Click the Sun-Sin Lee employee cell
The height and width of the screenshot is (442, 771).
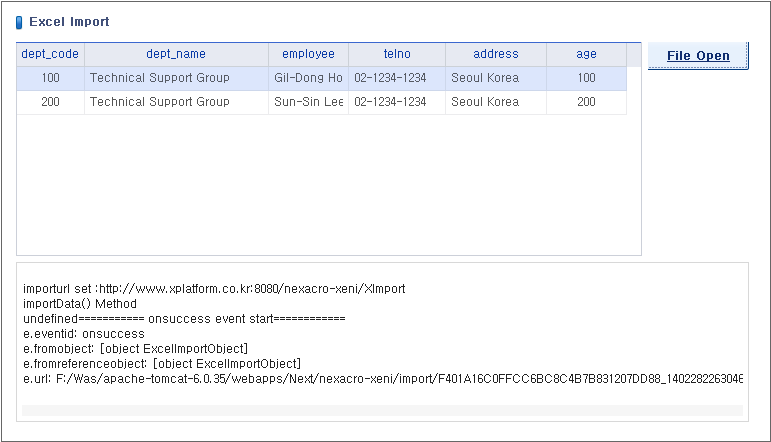coord(308,102)
